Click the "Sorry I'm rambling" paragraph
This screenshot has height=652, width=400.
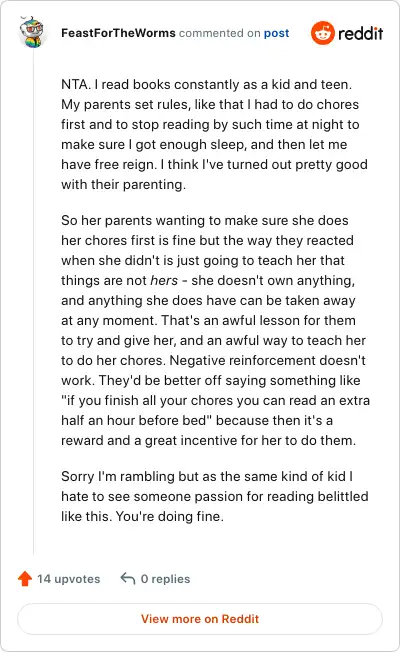pos(215,496)
